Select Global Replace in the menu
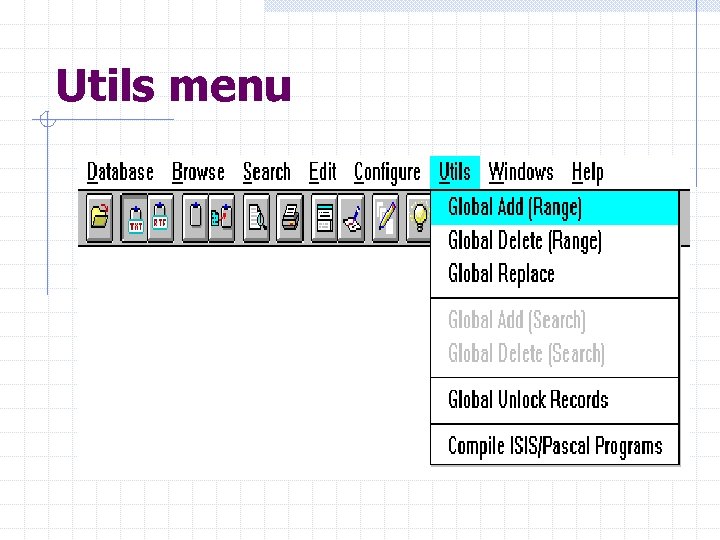The image size is (720, 540). pos(555,274)
